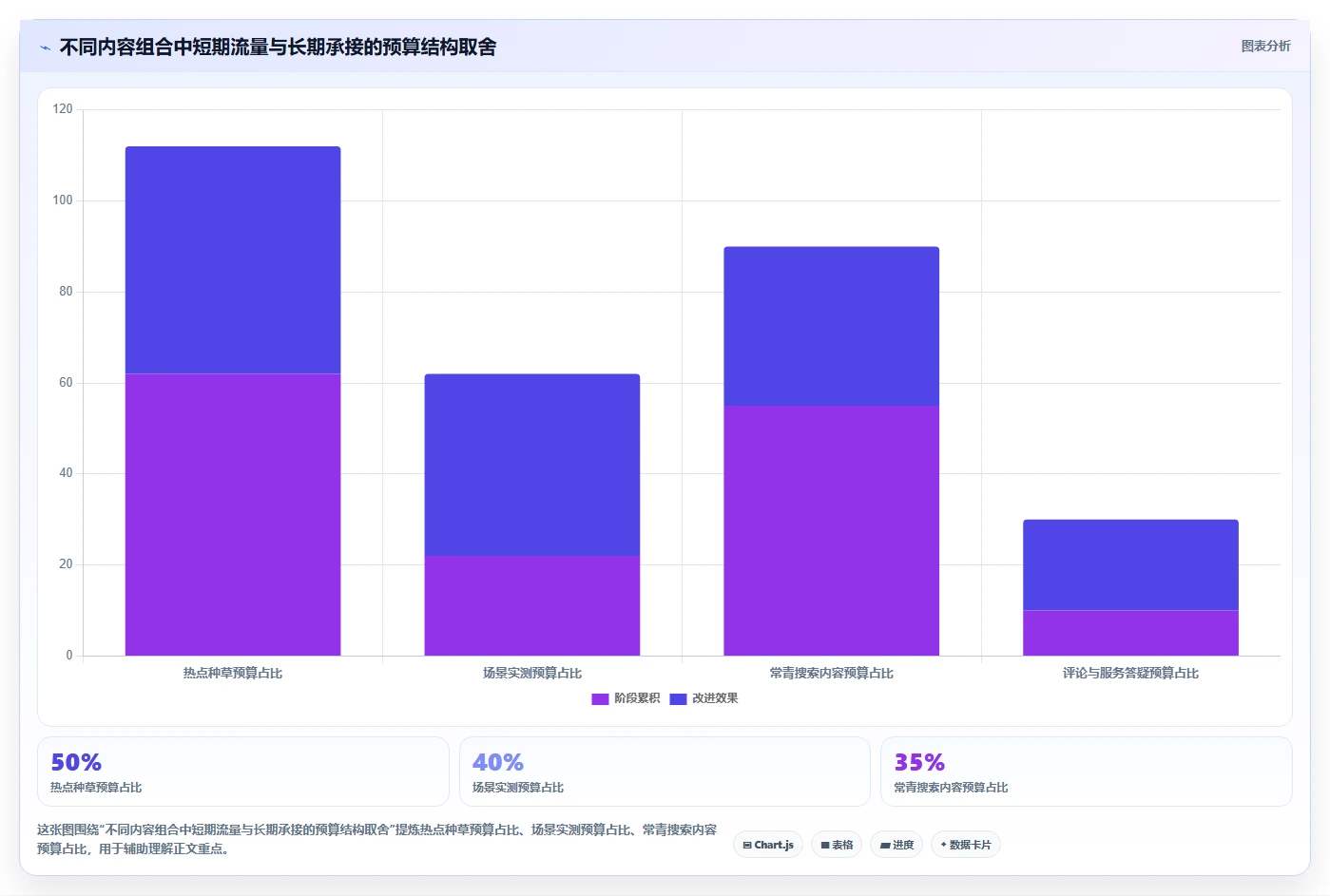Click blue bar segment for 评论与服务答疑预算占比

(x=1130, y=564)
